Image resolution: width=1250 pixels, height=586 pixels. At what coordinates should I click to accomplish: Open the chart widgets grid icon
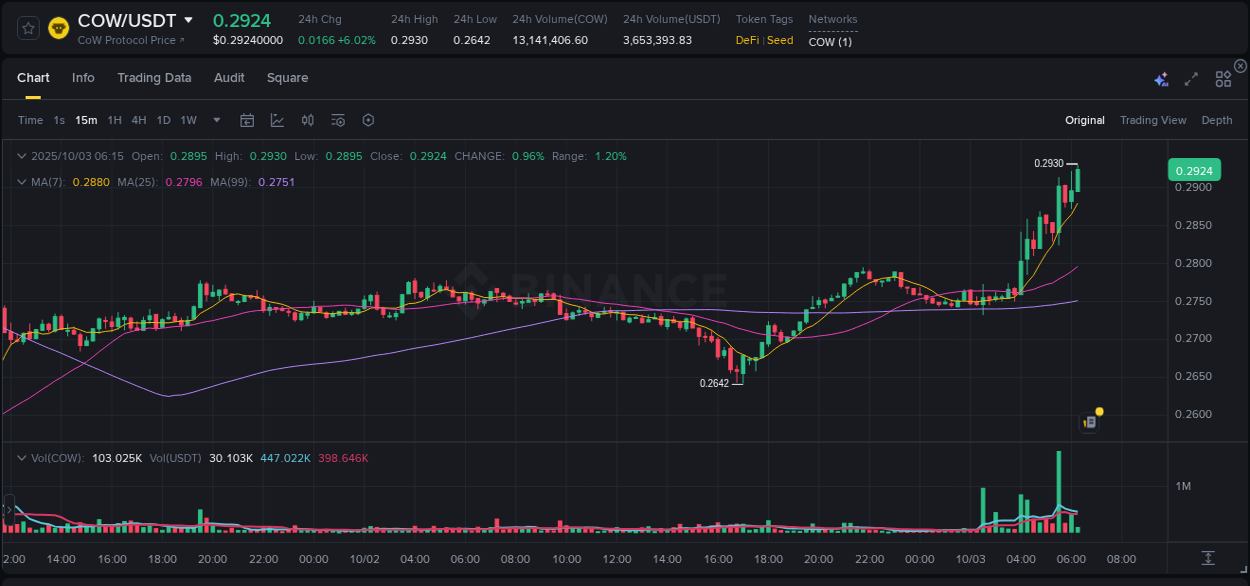pos(1222,77)
